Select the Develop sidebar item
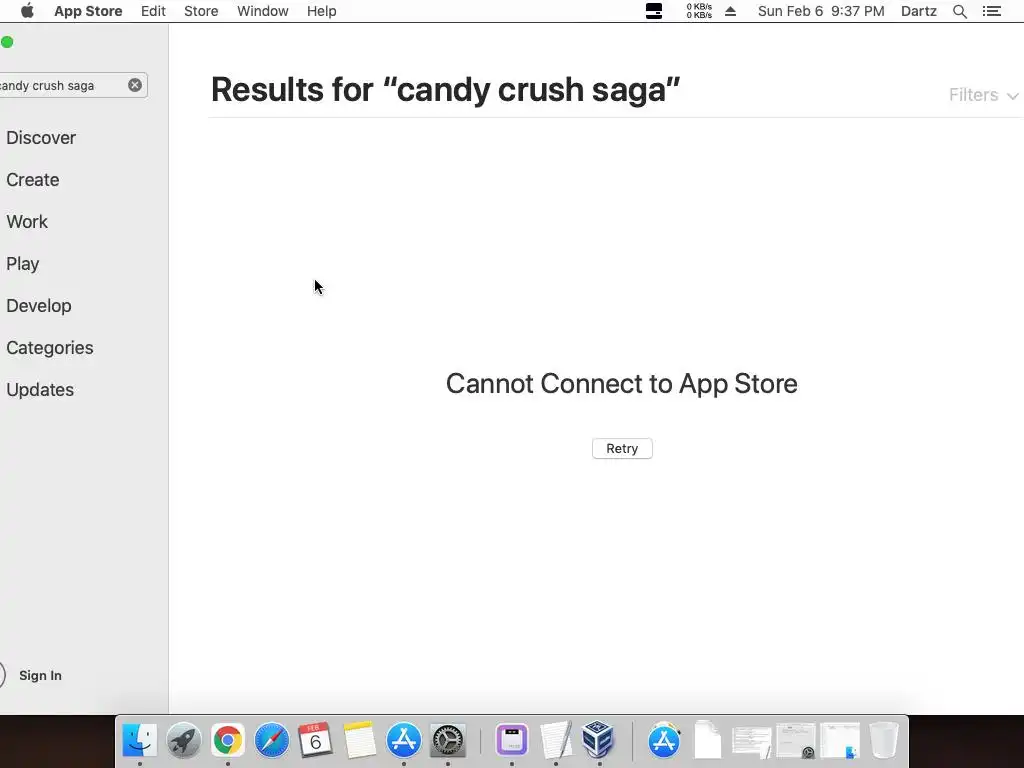Image resolution: width=1024 pixels, height=768 pixels. point(39,306)
